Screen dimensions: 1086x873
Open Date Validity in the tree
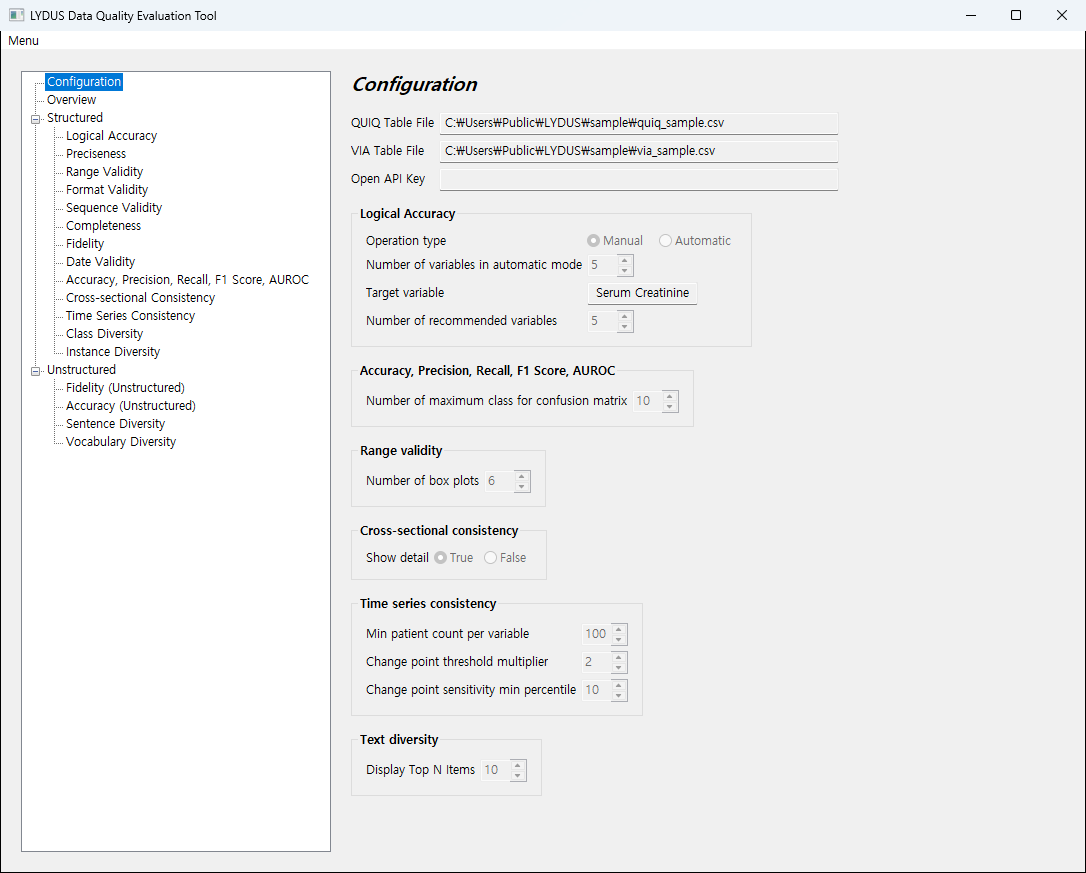[100, 262]
